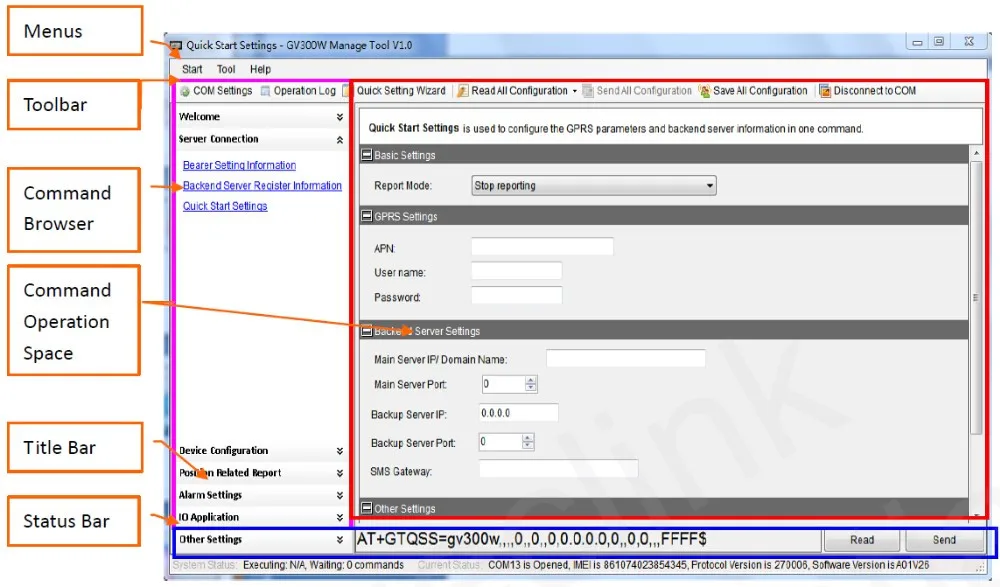Collapse Other Settings group in operation space
The width and height of the screenshot is (1000, 587).
pos(367,509)
